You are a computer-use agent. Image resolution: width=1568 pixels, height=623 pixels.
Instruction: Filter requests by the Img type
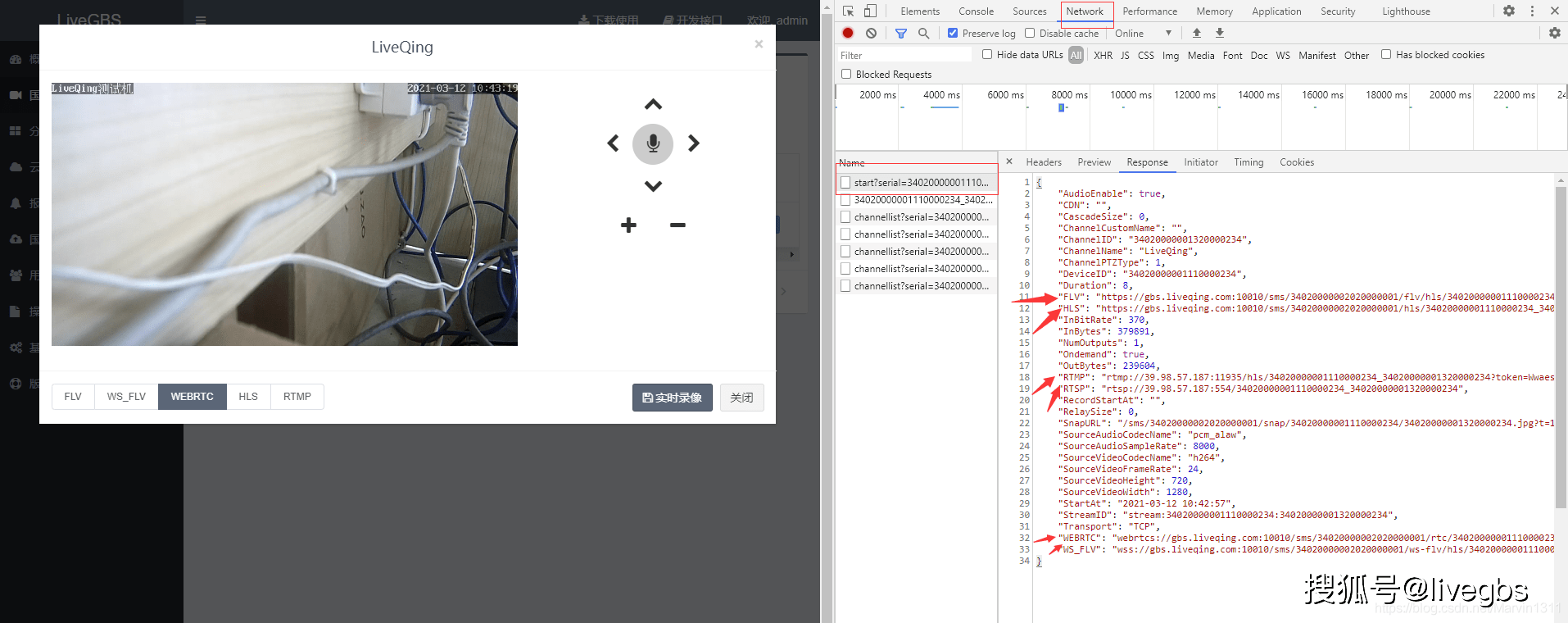tap(1171, 55)
